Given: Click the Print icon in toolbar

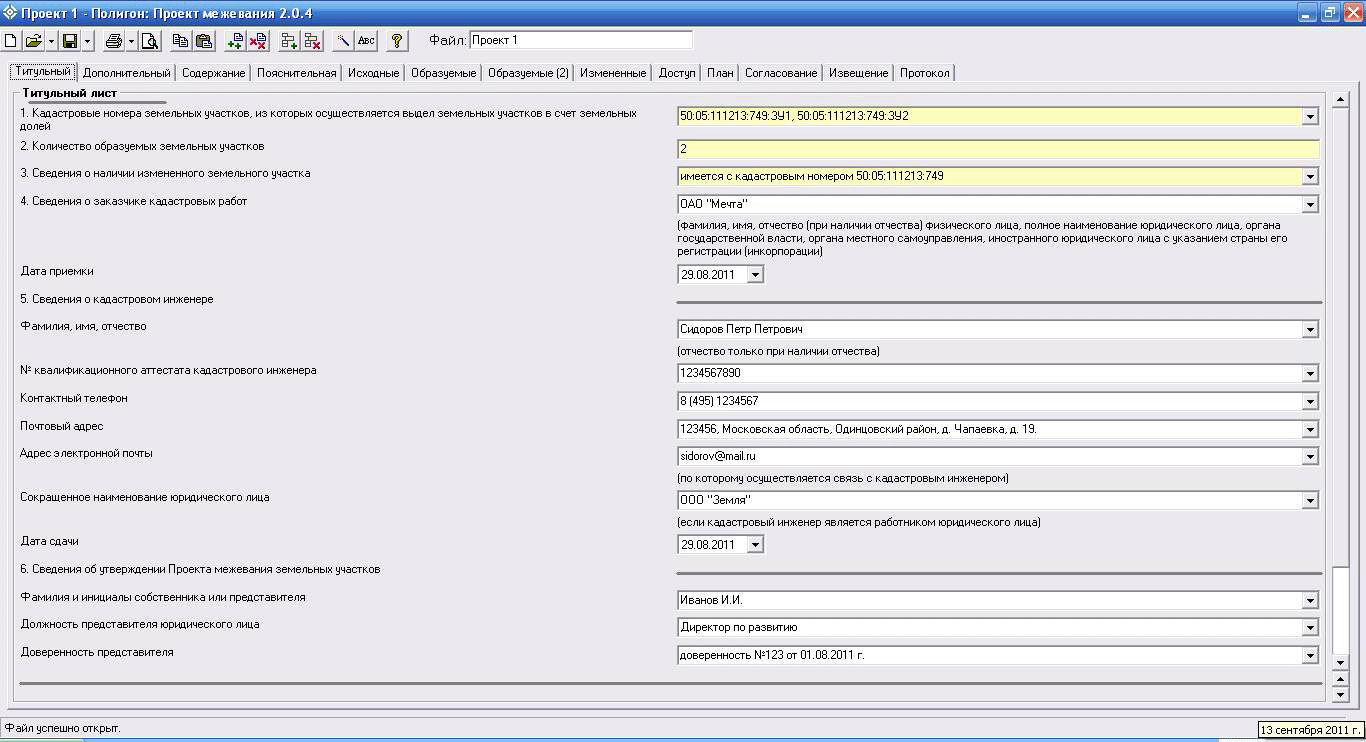Looking at the screenshot, I should 114,41.
